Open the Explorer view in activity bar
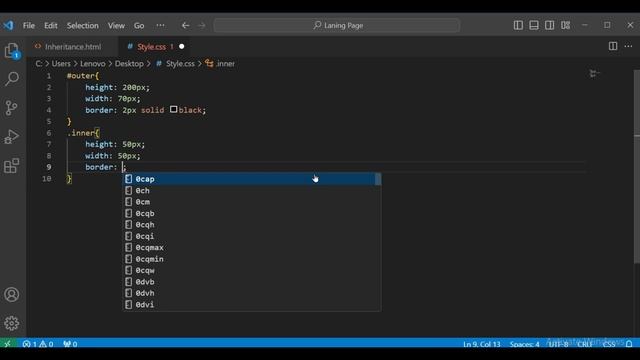The image size is (640, 360). coord(12,51)
